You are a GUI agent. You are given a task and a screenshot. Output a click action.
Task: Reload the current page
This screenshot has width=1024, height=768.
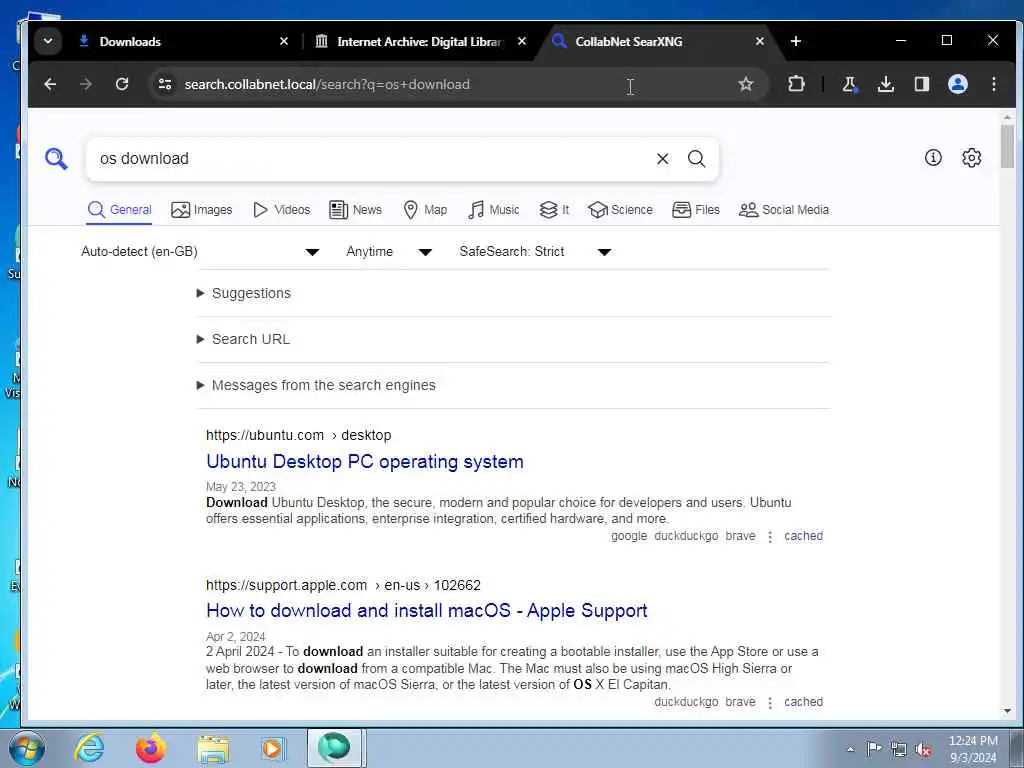click(x=121, y=84)
